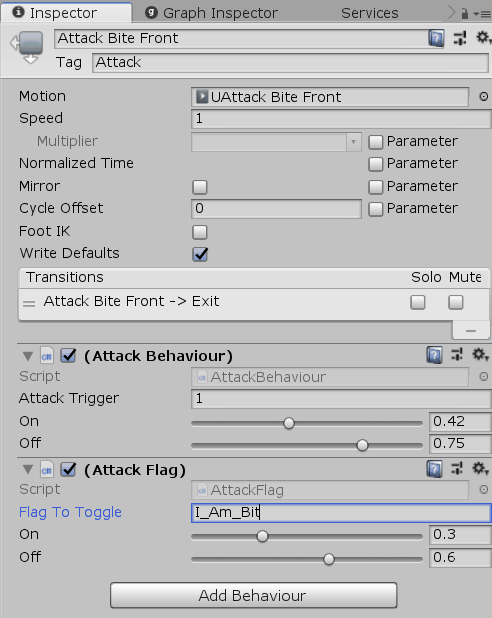The width and height of the screenshot is (492, 618).
Task: Open help icon for Attack Flag
Action: point(434,469)
